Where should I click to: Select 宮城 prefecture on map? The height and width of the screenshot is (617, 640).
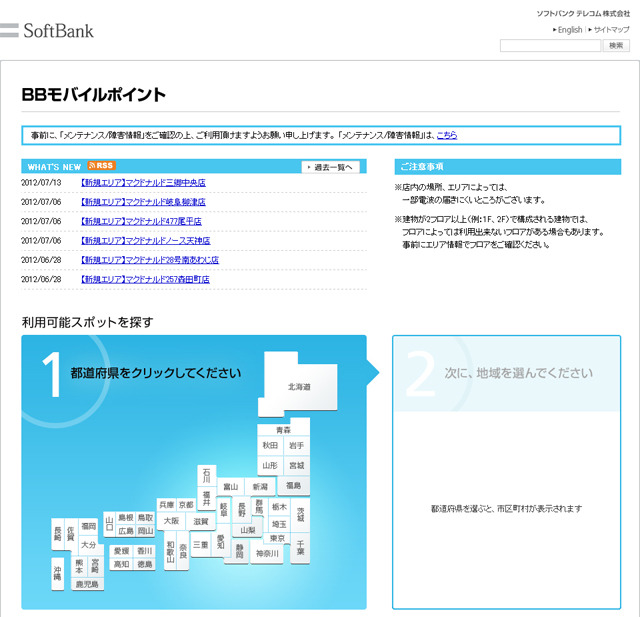point(297,465)
